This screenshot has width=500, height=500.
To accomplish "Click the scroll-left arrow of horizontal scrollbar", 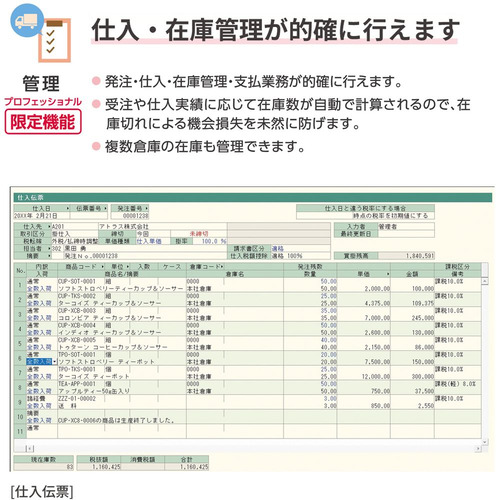I will pos(29,449).
